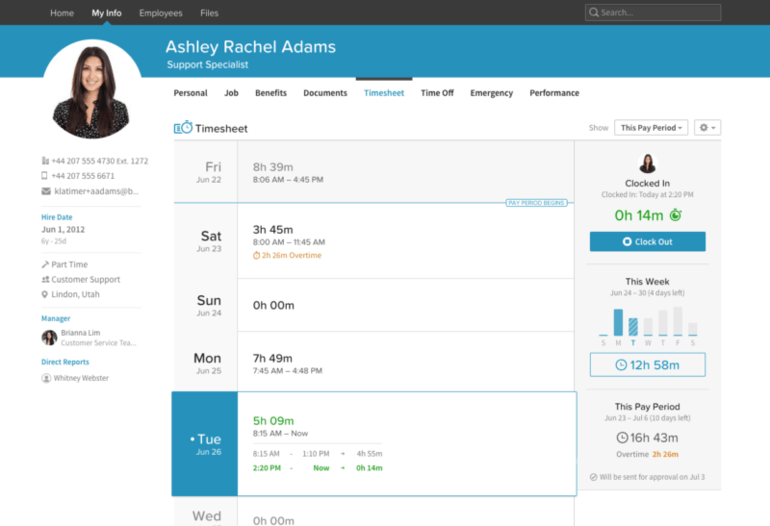Viewport: 770px width, 526px height.
Task: Click the office number +44 207 555 4730
Action: [x=100, y=161]
